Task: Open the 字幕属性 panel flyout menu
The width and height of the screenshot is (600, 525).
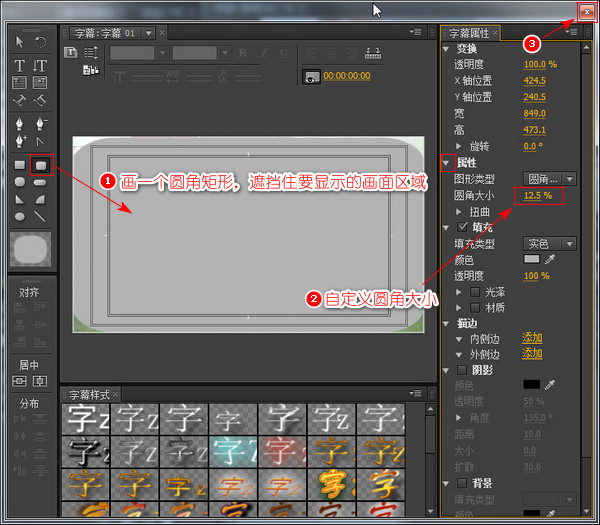Action: pos(572,32)
